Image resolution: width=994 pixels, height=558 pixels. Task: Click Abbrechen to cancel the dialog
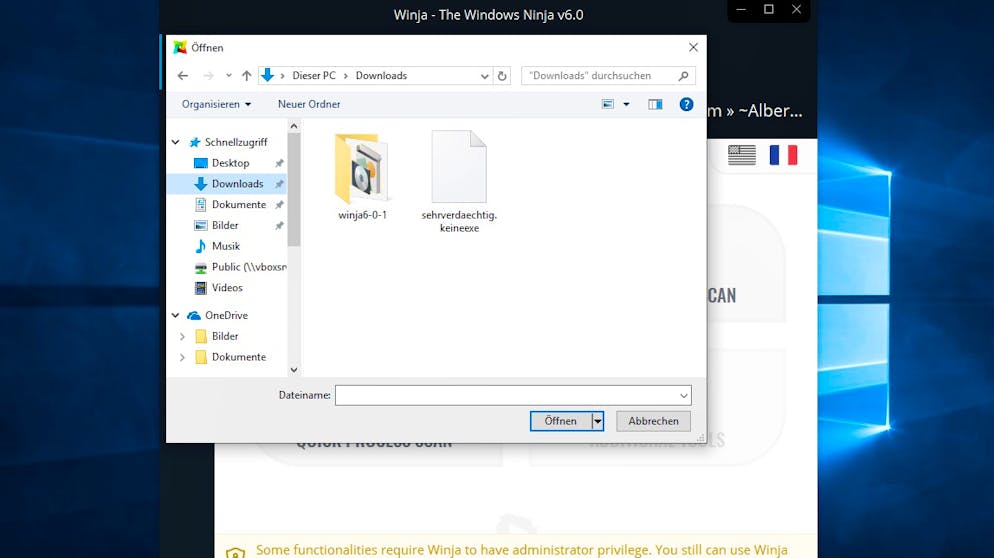click(x=653, y=421)
